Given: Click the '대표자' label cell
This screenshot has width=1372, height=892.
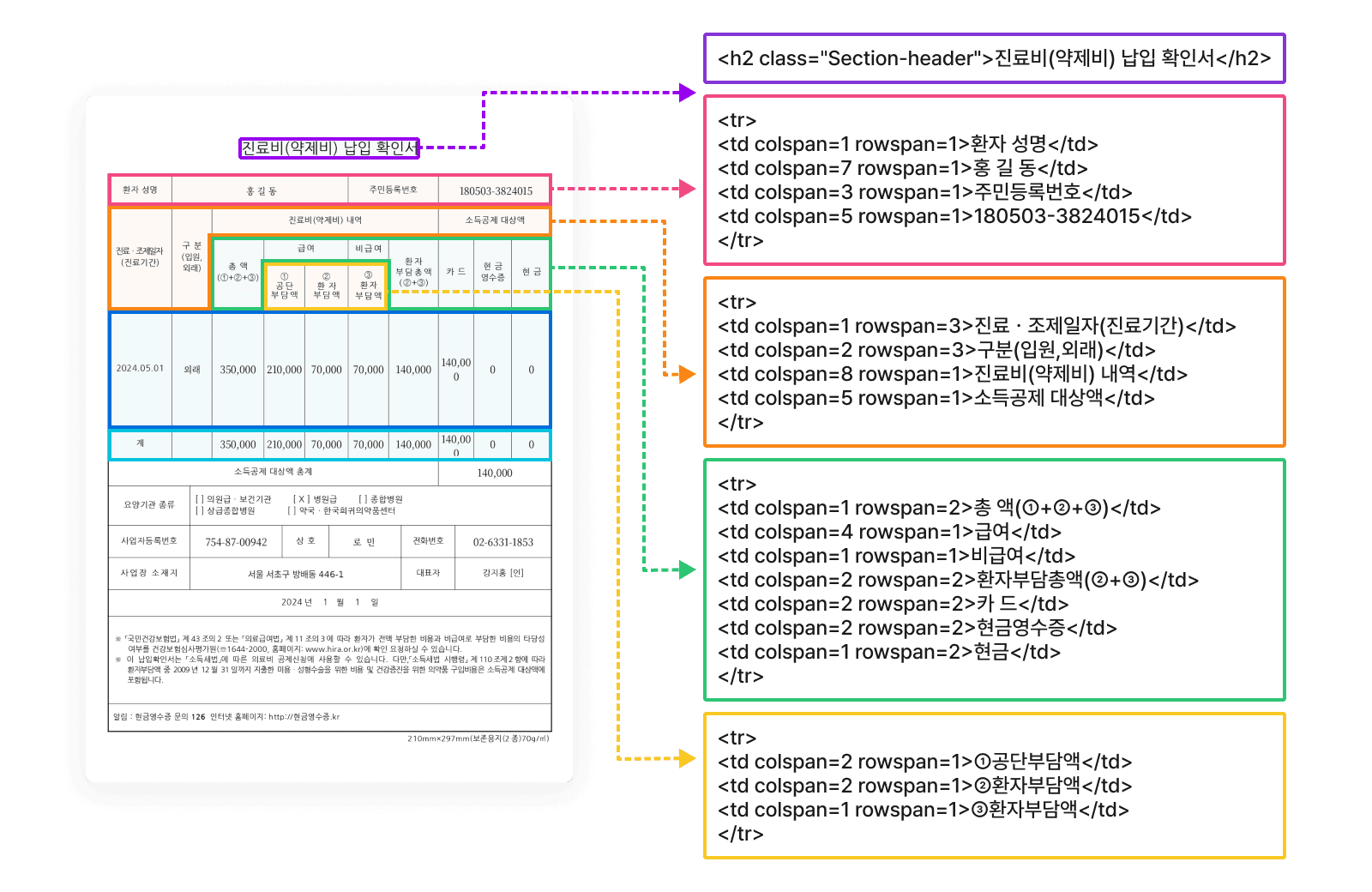Looking at the screenshot, I should tap(428, 572).
